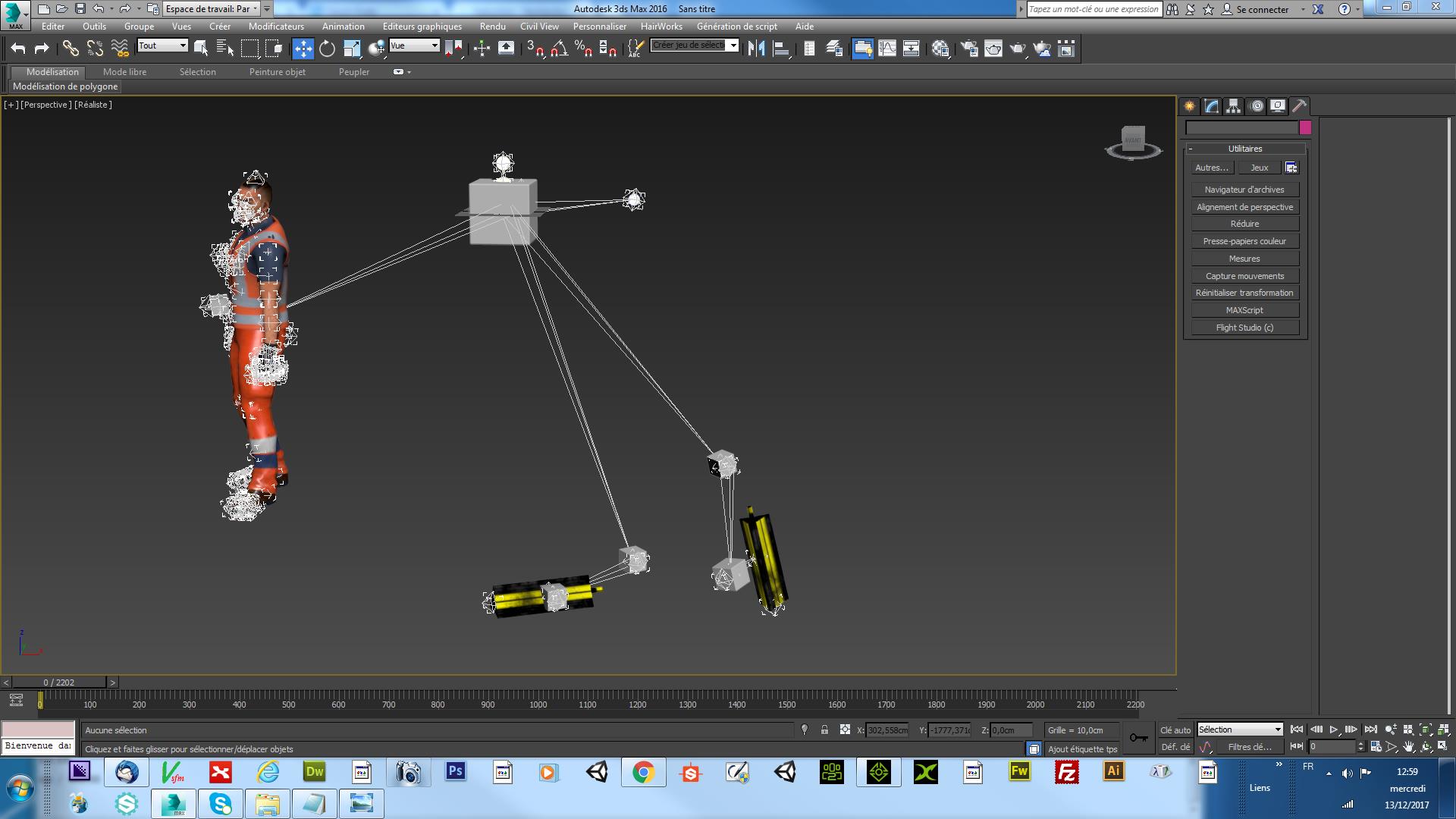
Task: Toggle Percent Snap
Action: click(x=584, y=49)
